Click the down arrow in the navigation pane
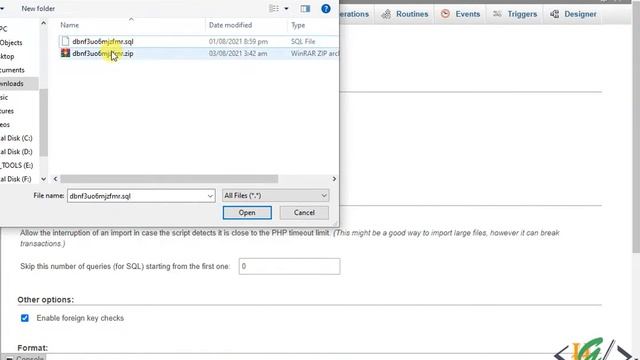This screenshot has width=640, height=360. coord(44,179)
